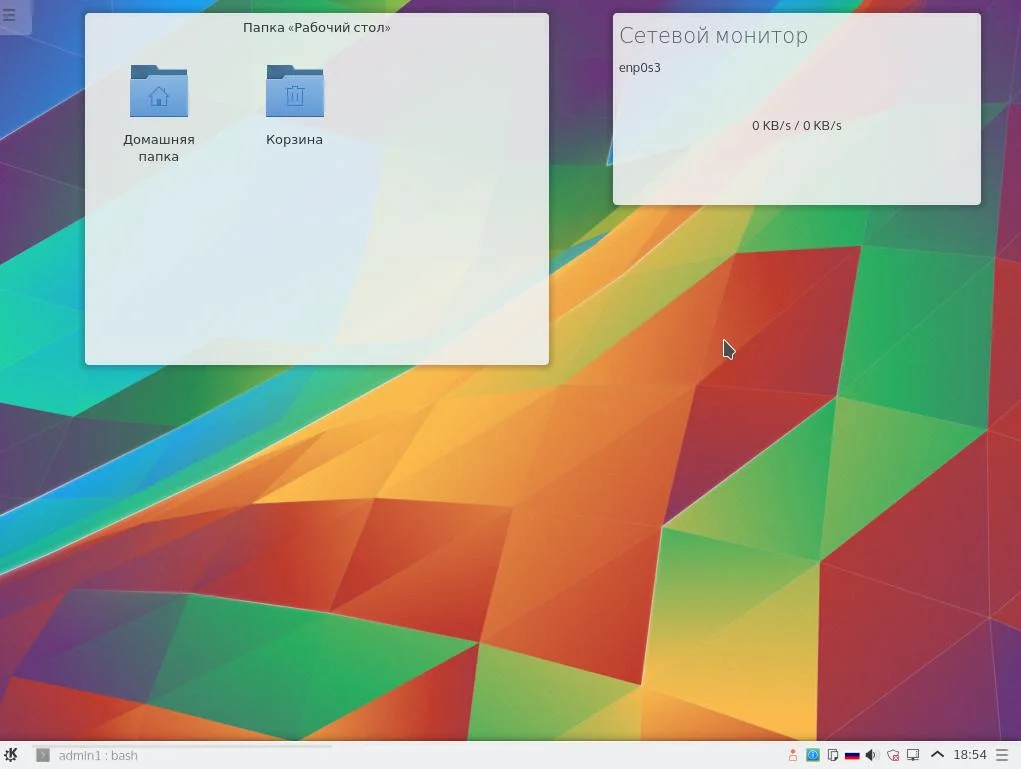Click the Папка «Рабочий стол» widget title

316,27
